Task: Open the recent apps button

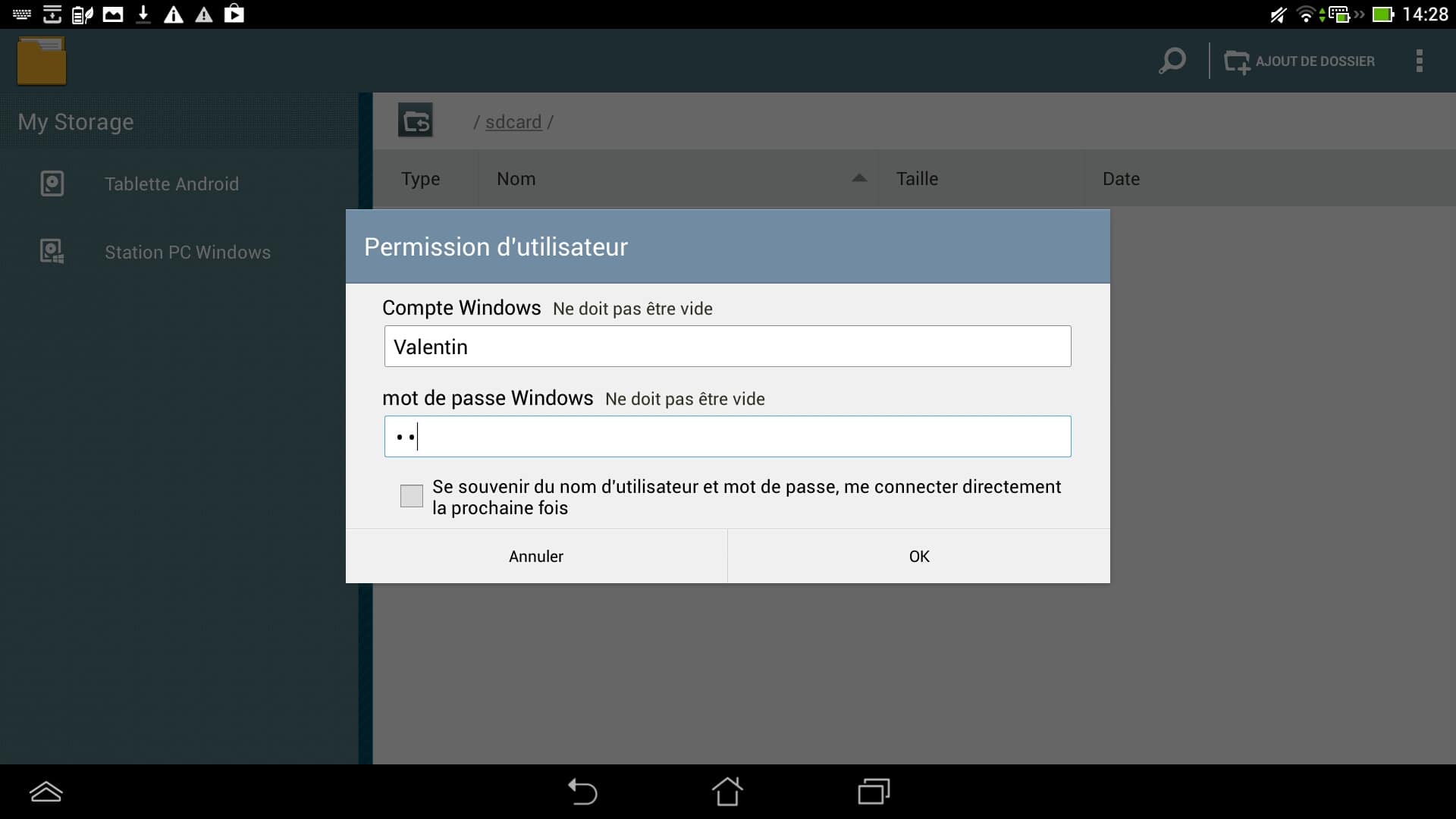Action: pyautogui.click(x=874, y=792)
